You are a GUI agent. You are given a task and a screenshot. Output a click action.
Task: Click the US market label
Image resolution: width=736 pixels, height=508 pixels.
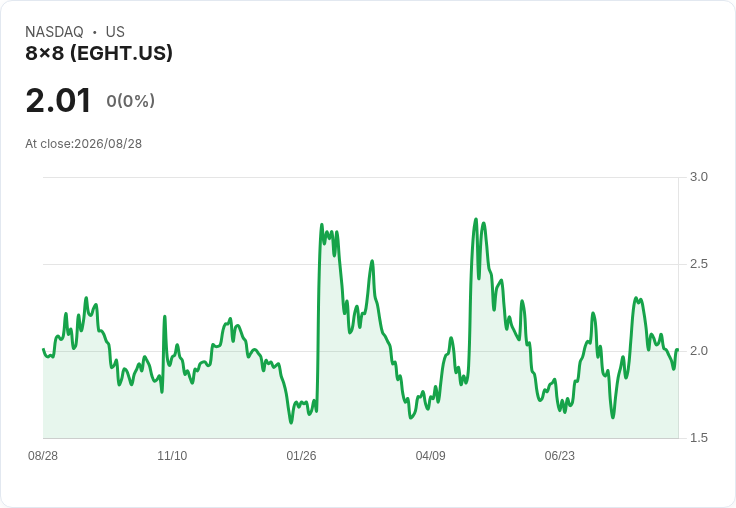click(x=115, y=32)
